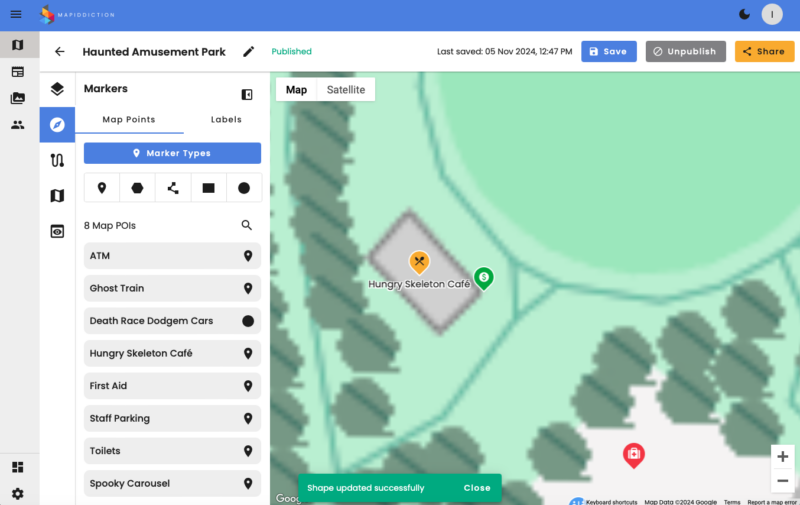Open the layers panel in sidebar
The height and width of the screenshot is (505, 800).
(57, 89)
